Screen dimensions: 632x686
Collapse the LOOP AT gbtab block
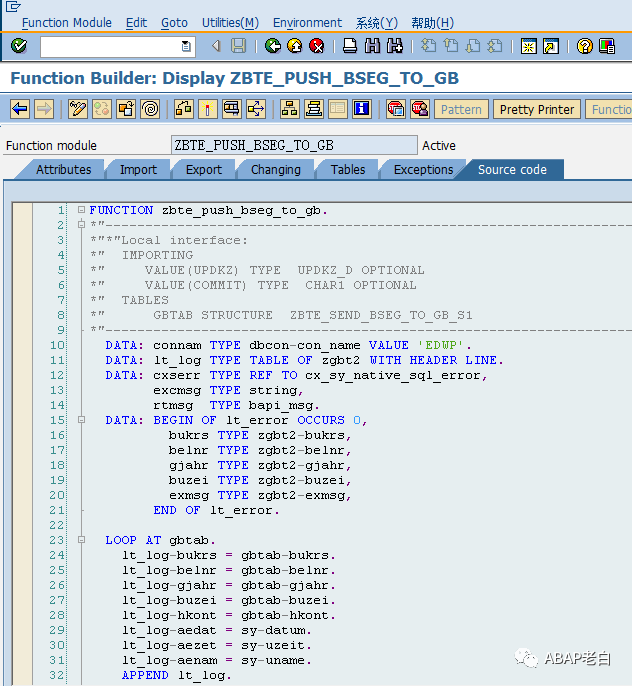81,539
